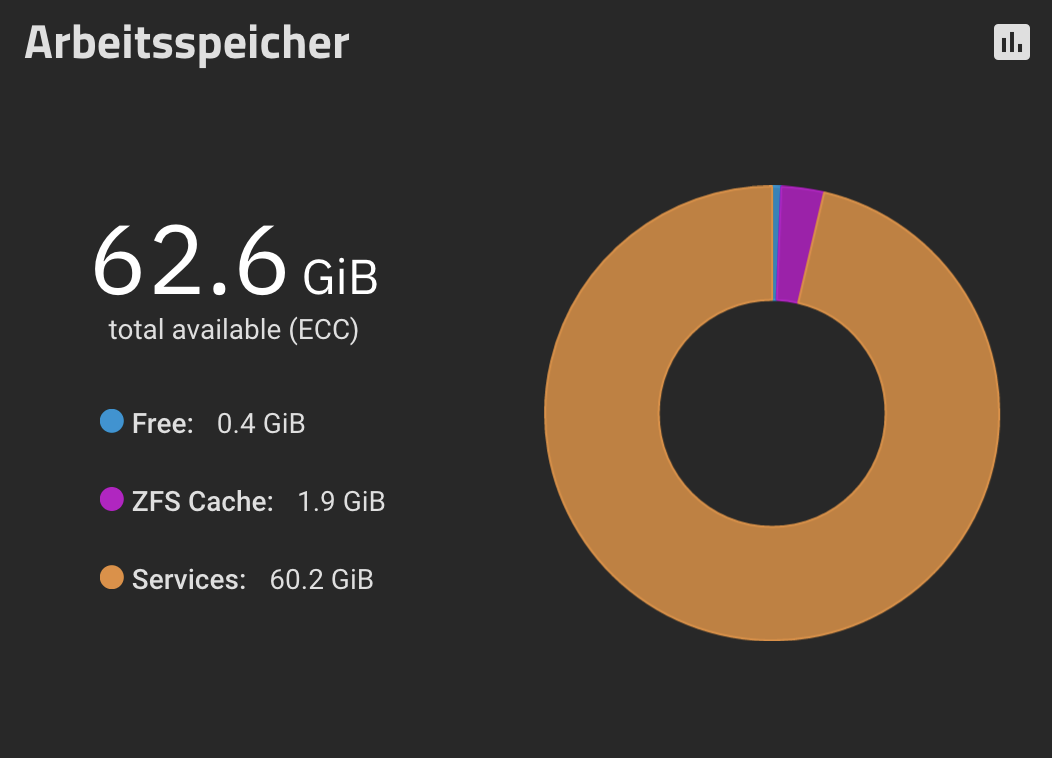The height and width of the screenshot is (758, 1052).
Task: Click the Arbeitsspeicher widget title
Action: coord(187,43)
